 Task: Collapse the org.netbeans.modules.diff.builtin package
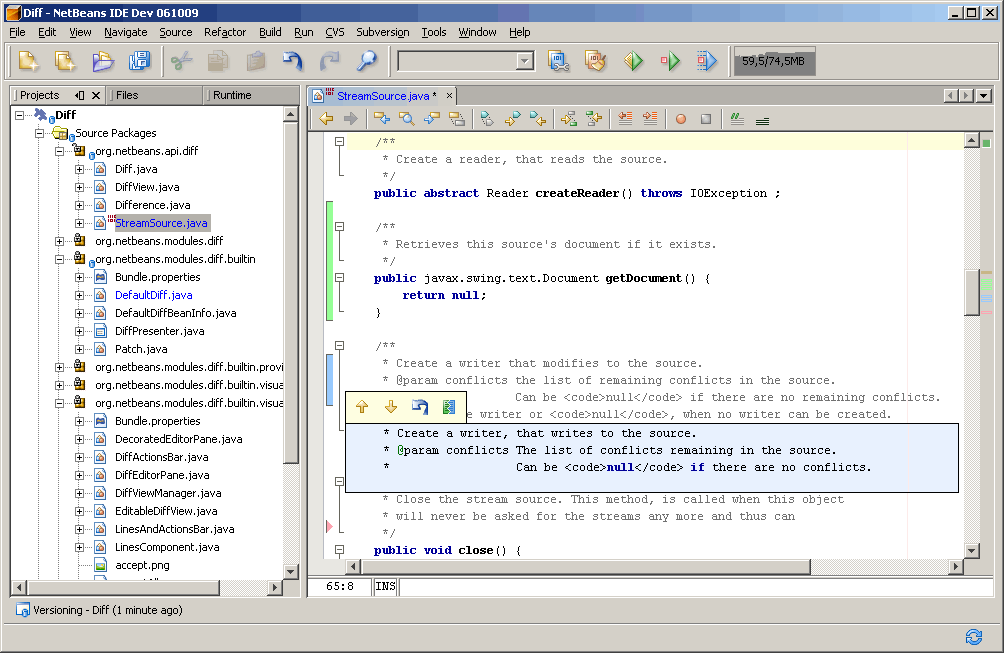(x=60, y=259)
